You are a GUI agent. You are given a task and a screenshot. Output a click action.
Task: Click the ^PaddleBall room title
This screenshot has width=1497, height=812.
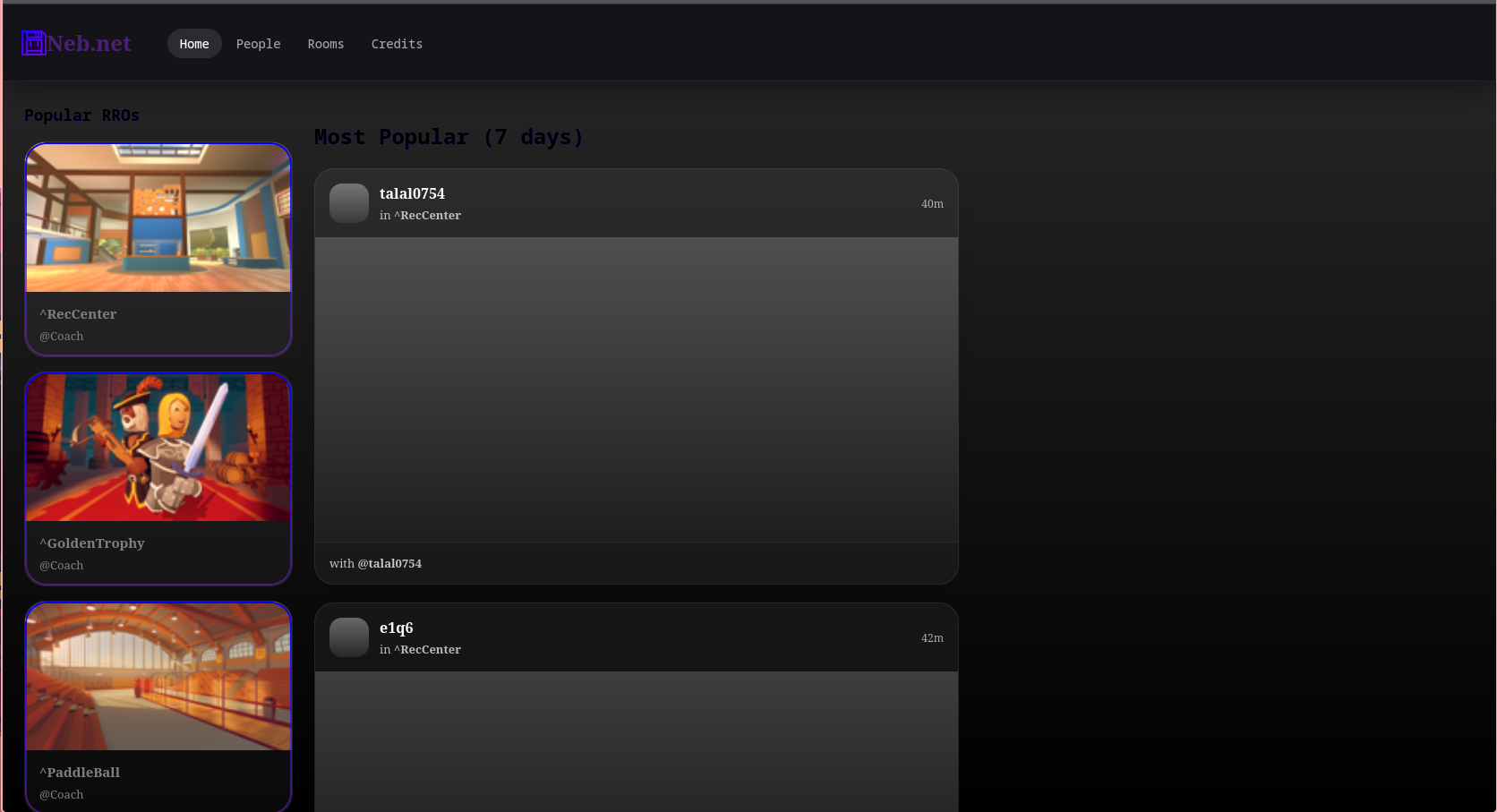[x=80, y=773]
